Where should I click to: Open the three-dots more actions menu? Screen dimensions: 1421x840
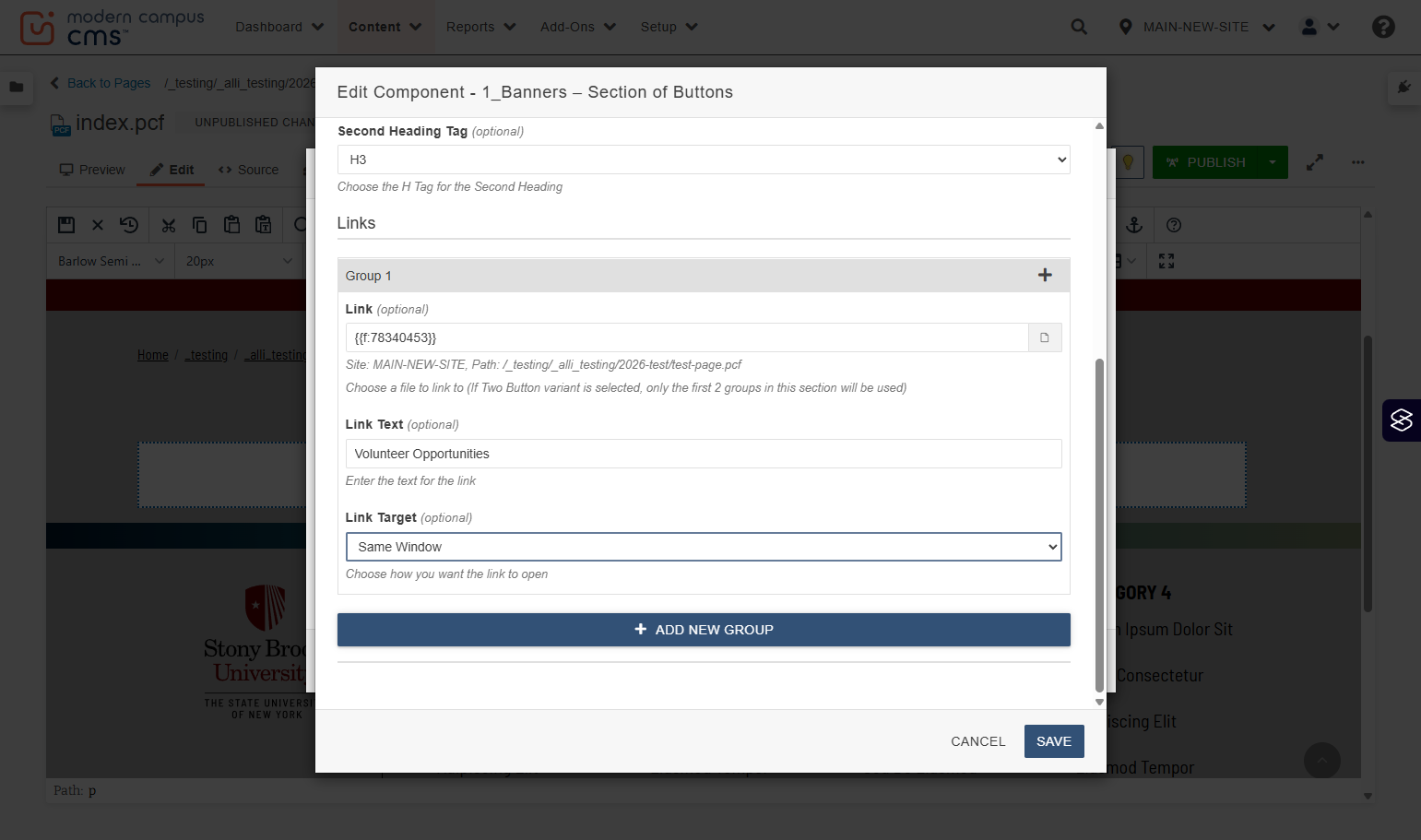point(1358,162)
